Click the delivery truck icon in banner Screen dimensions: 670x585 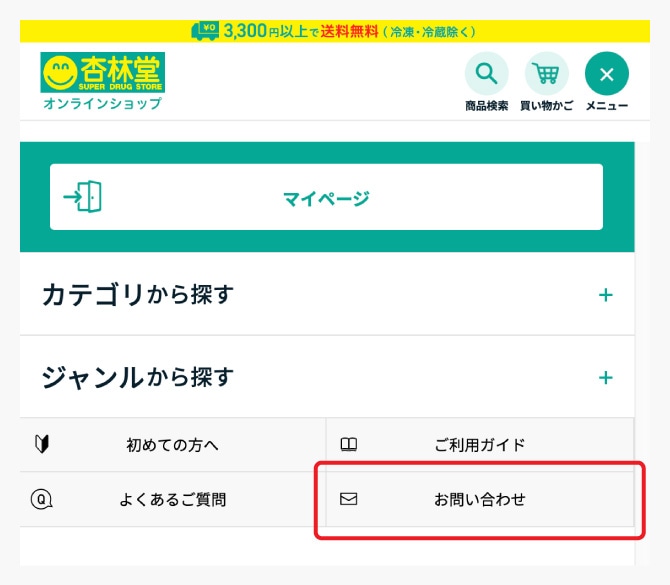point(205,31)
